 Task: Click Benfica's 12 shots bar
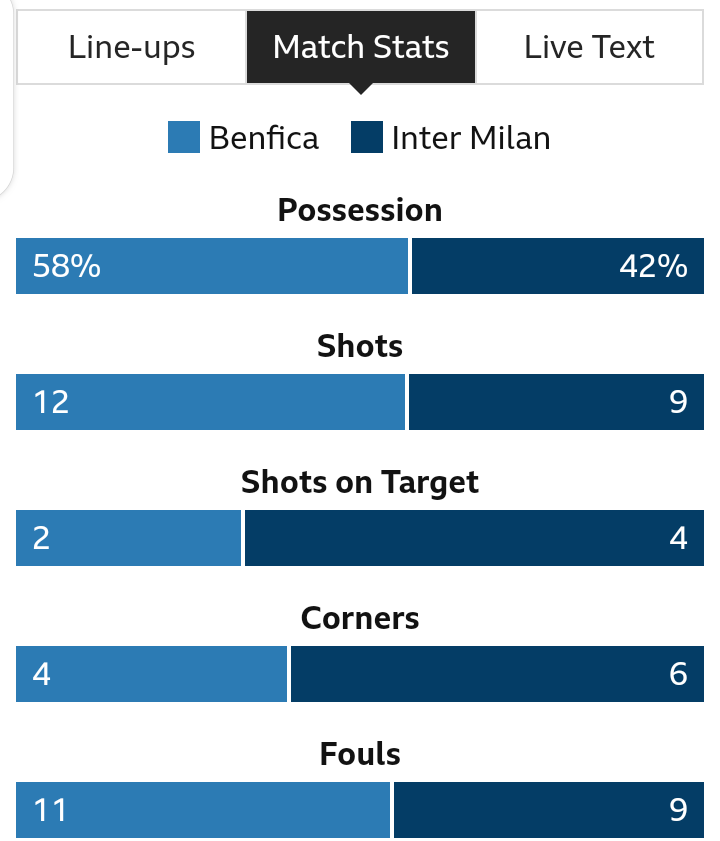(x=210, y=402)
